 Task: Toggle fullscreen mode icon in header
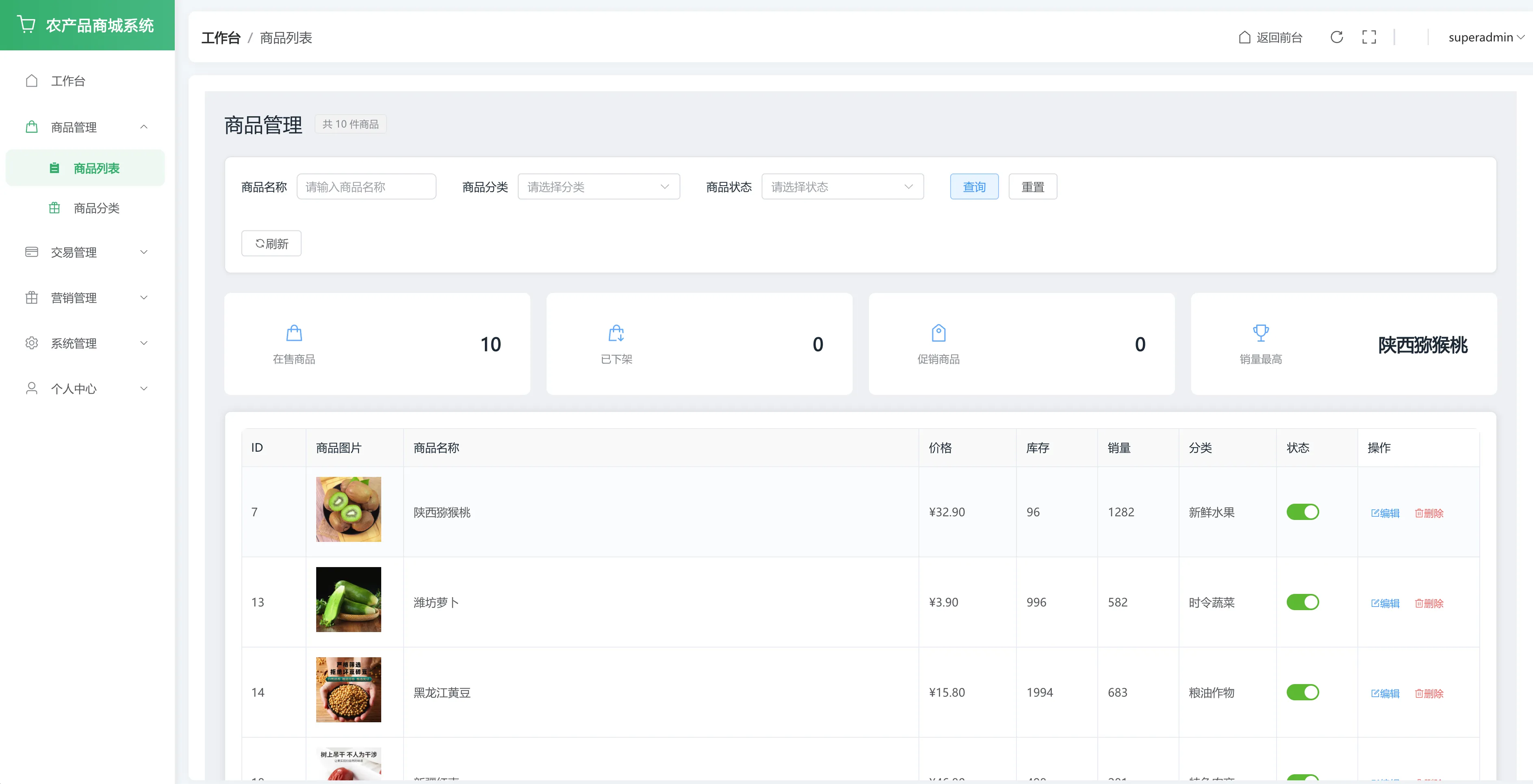1369,37
